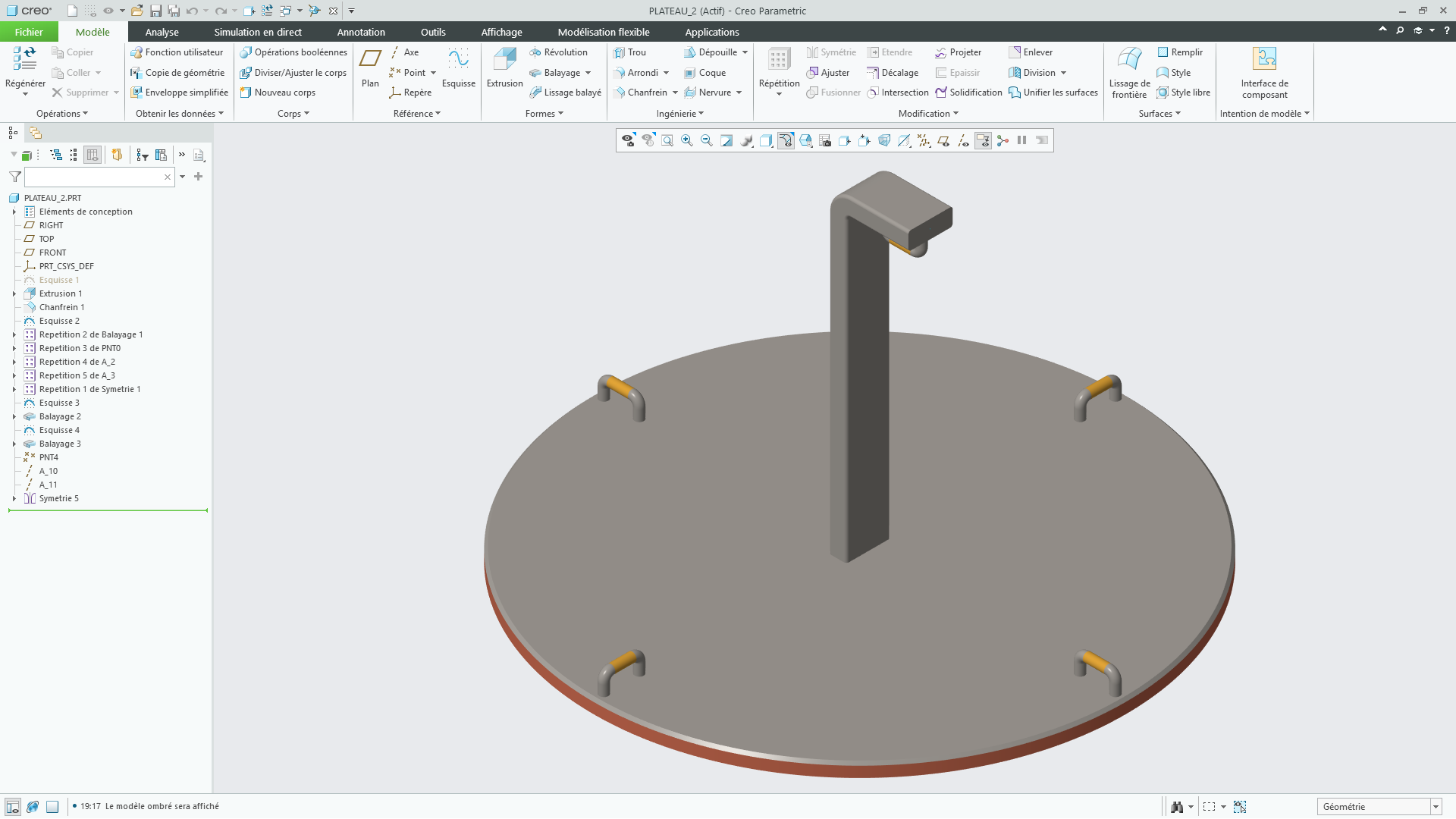Click the repaint icon in graphics toolbar

(x=726, y=140)
